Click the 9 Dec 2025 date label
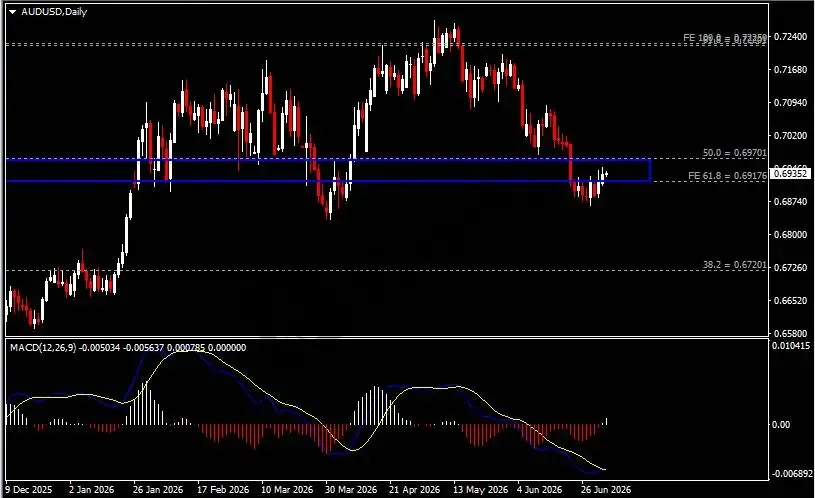The width and height of the screenshot is (815, 498). [29, 490]
